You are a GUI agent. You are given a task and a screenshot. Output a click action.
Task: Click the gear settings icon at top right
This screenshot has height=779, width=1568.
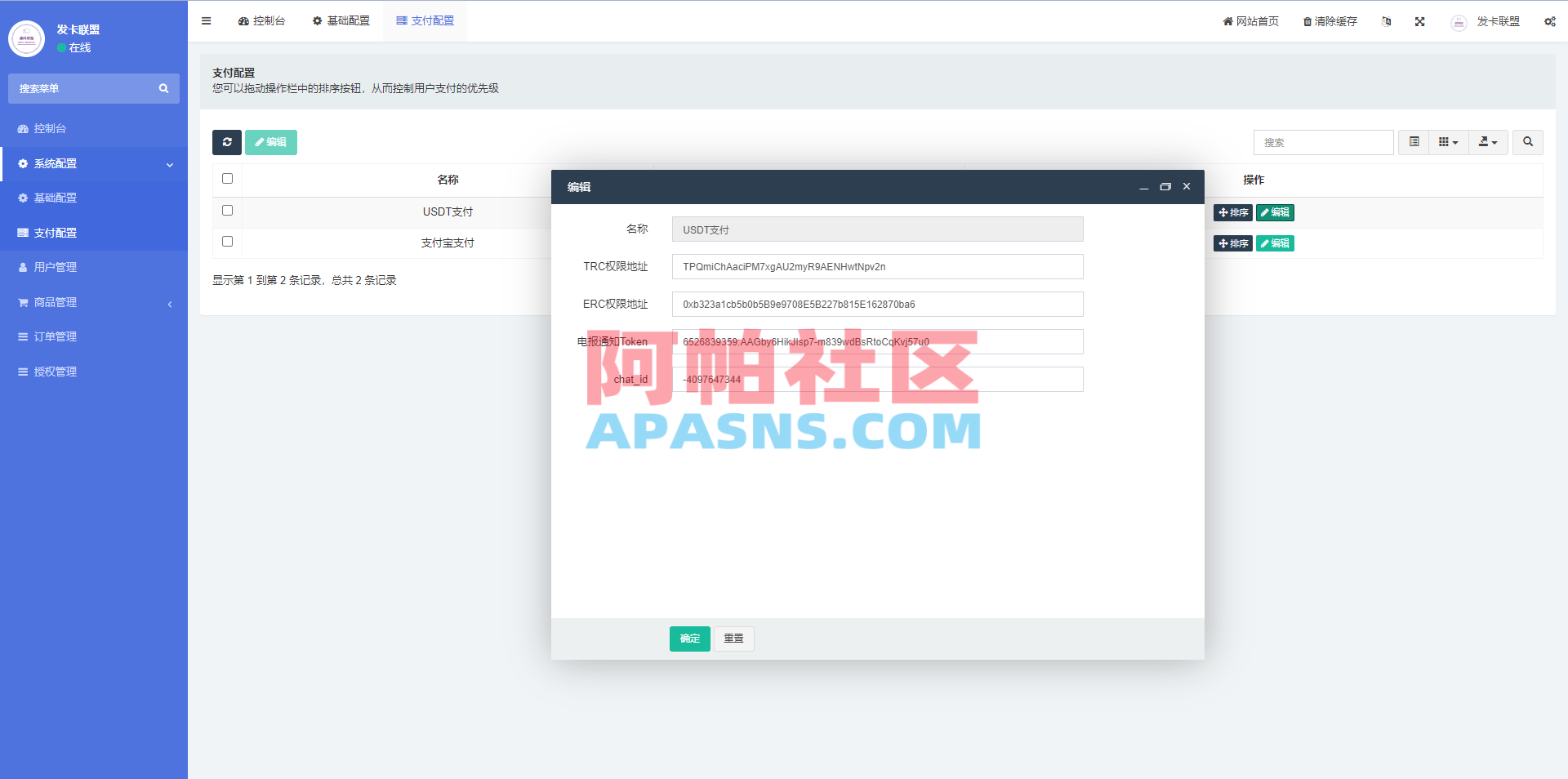coord(1549,22)
